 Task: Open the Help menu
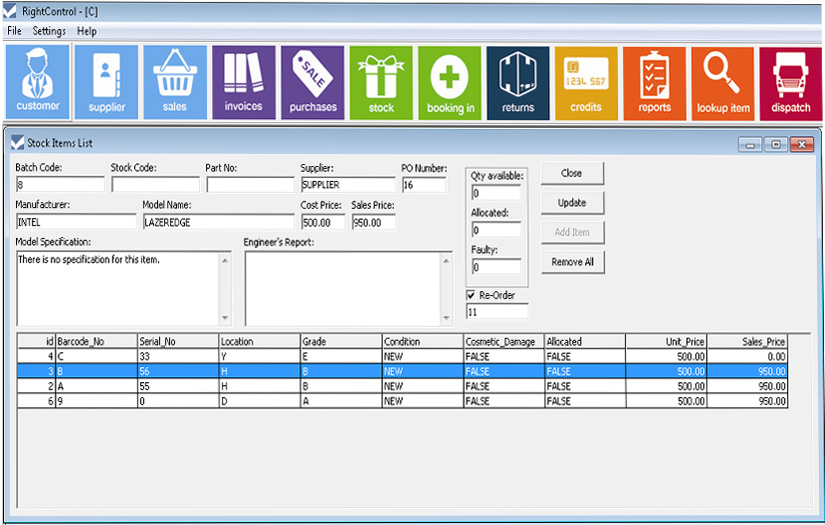87,31
